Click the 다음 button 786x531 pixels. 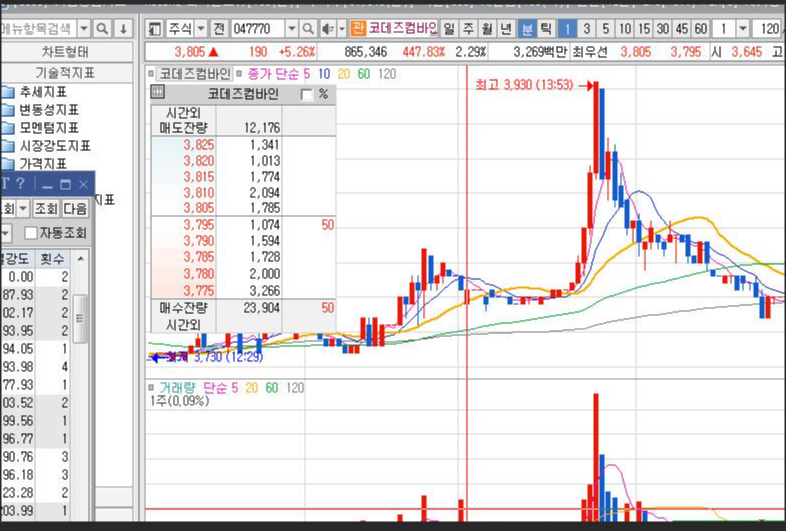(x=76, y=209)
